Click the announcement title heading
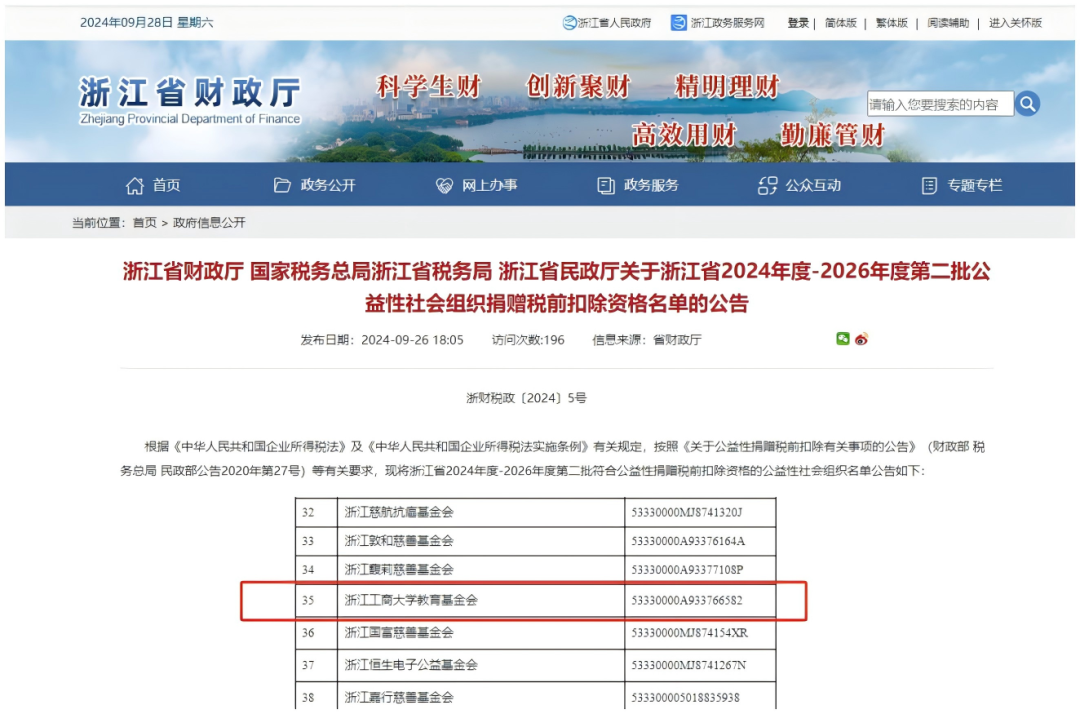This screenshot has width=1080, height=714. 557,287
